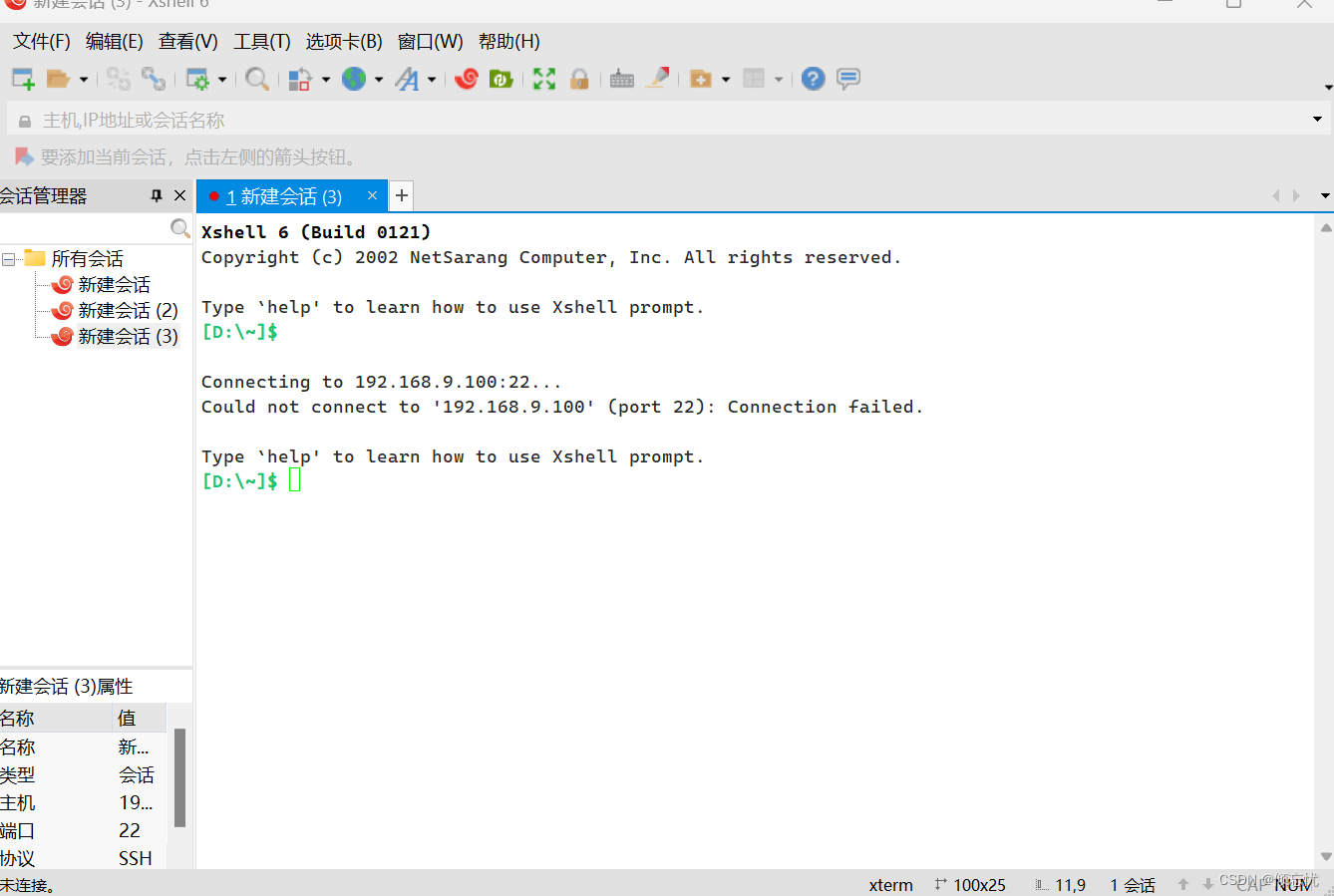Click the 名称 column header in properties

click(58, 718)
